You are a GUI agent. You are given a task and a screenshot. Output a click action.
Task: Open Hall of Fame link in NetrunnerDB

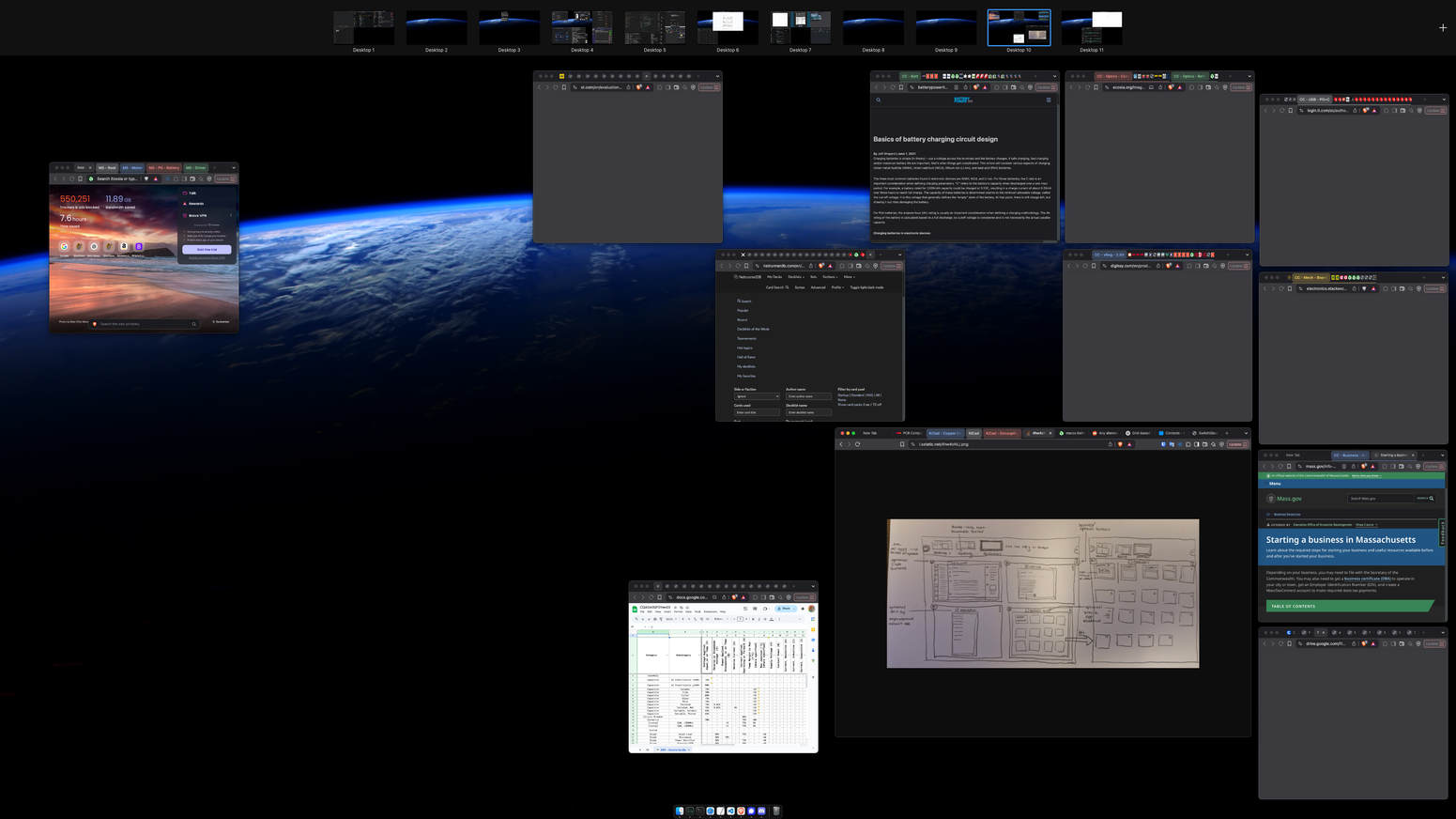(746, 357)
